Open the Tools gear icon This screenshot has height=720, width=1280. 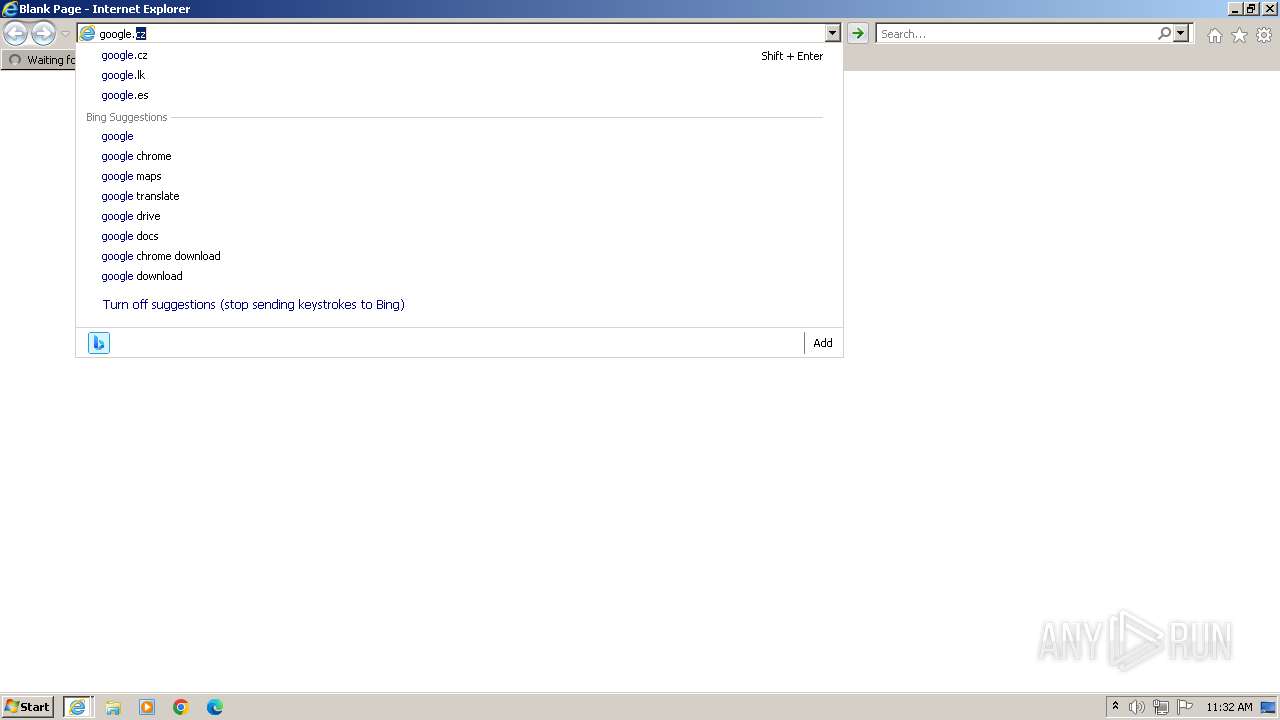pos(1264,35)
